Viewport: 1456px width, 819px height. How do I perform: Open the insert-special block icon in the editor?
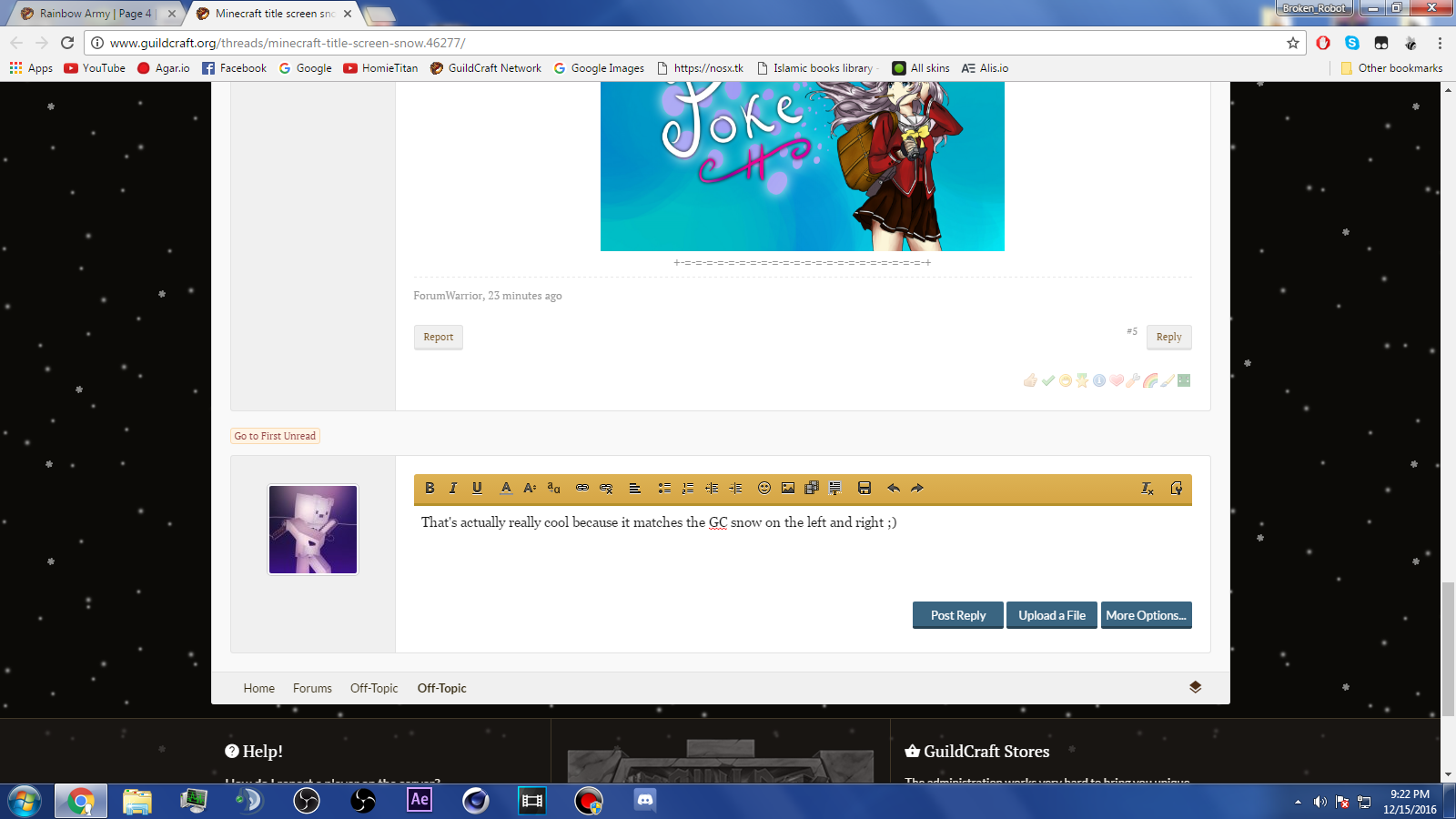point(835,489)
